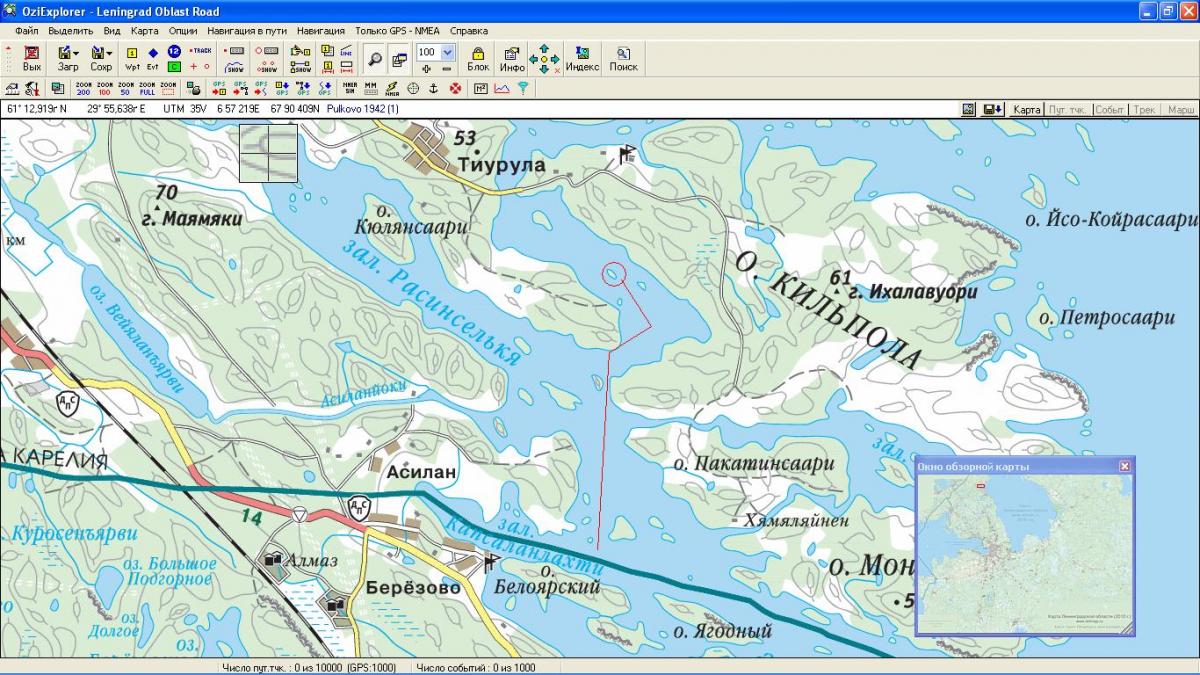Click the anchor alarm icon
This screenshot has width=1200, height=675.
click(x=434, y=89)
